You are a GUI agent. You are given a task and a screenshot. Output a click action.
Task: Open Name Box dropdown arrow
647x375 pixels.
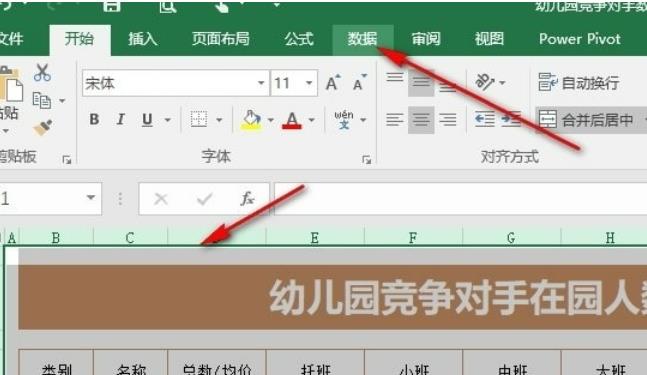tap(91, 198)
